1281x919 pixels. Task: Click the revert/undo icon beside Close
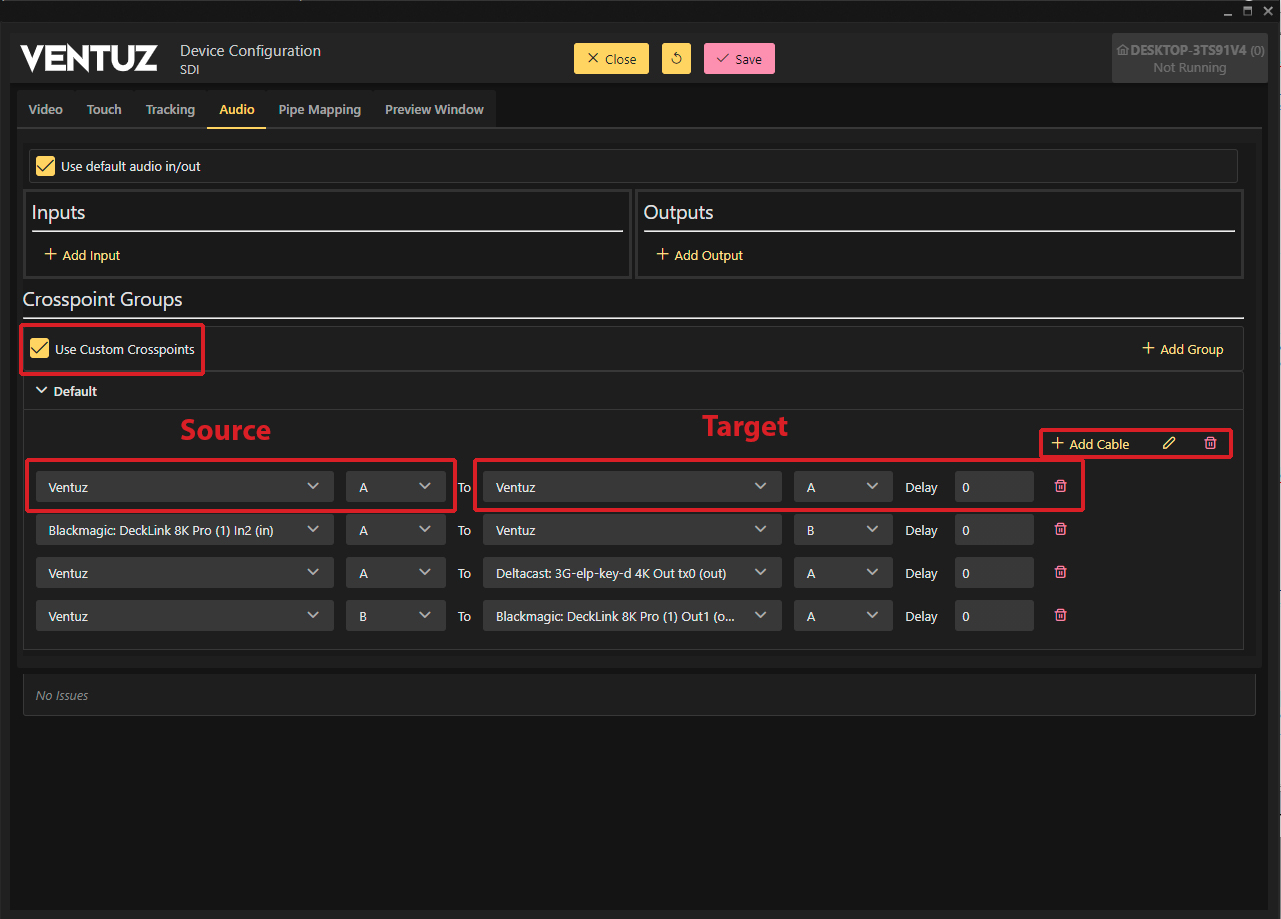(x=676, y=59)
